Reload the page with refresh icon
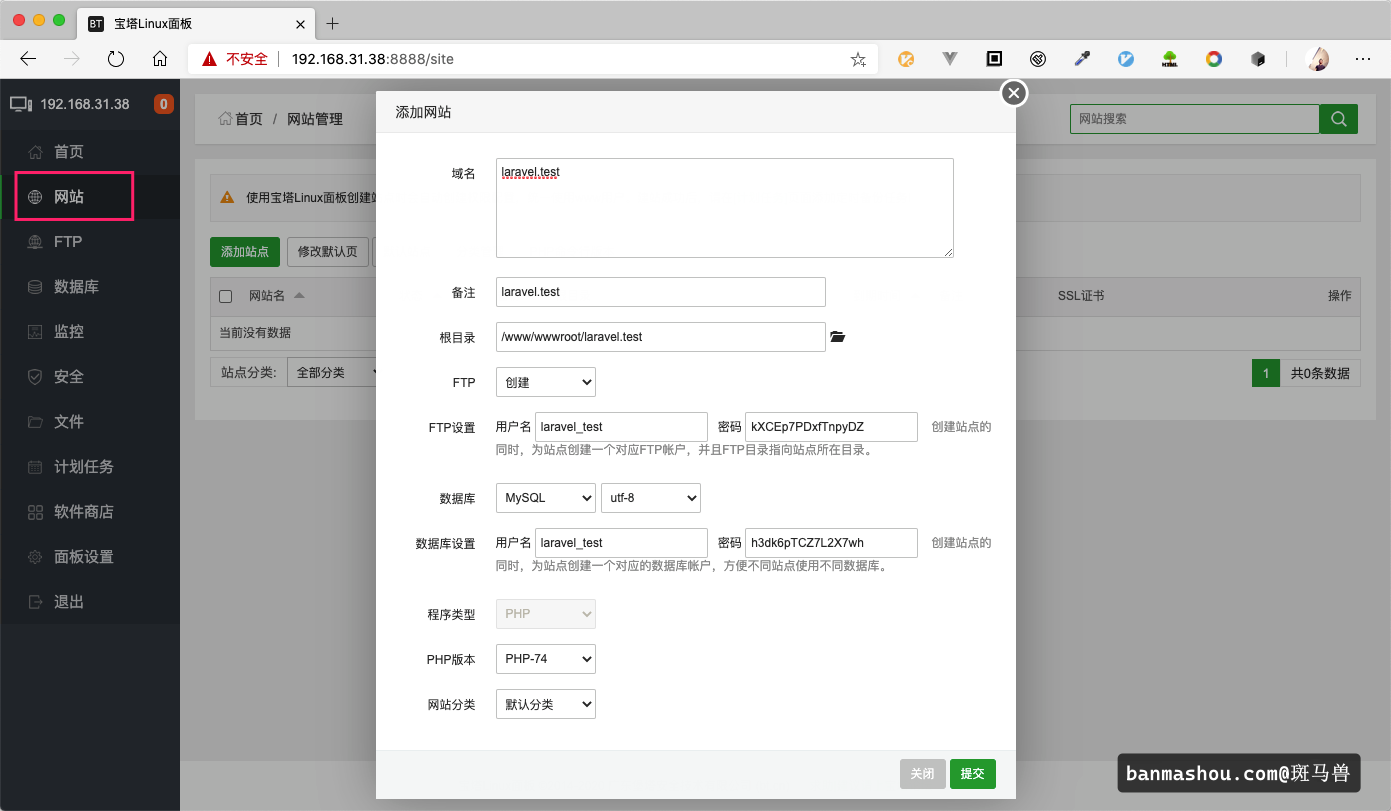 click(116, 59)
